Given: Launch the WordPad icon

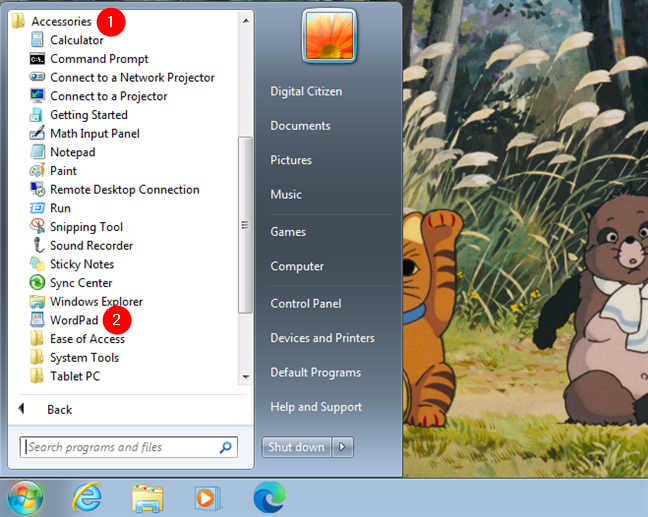Looking at the screenshot, I should 37,319.
